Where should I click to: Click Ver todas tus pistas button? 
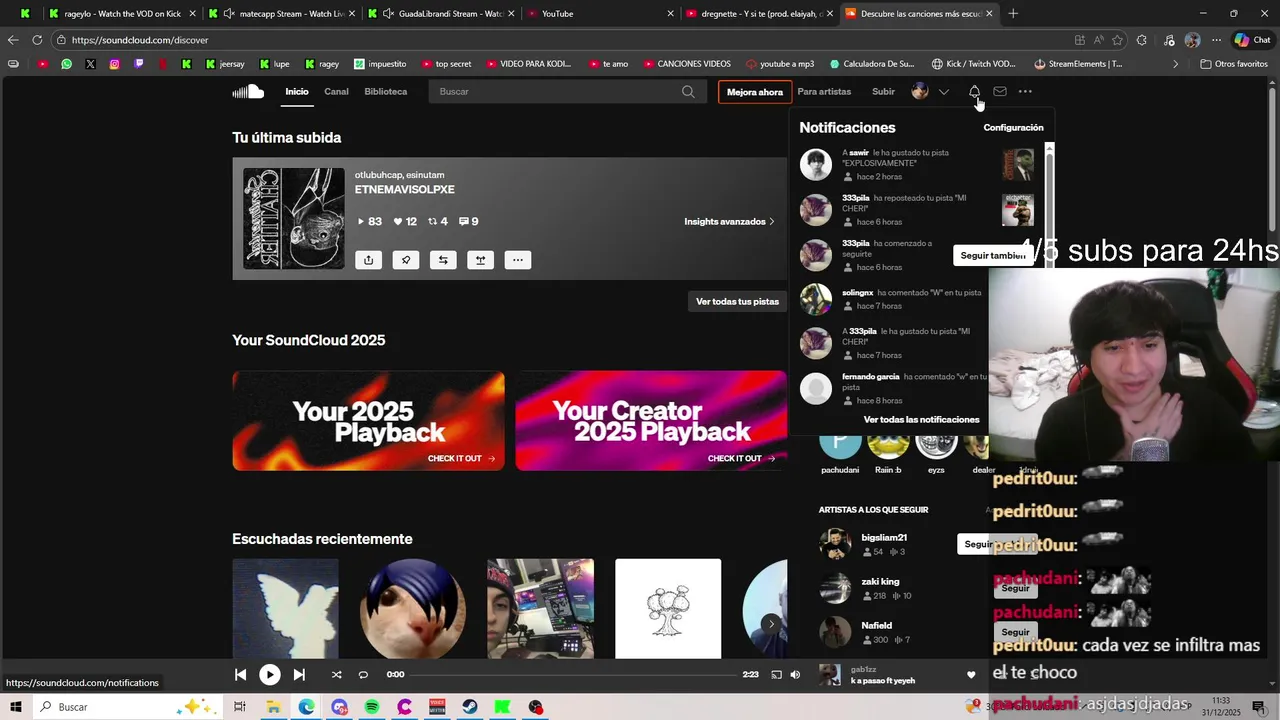[x=737, y=301]
